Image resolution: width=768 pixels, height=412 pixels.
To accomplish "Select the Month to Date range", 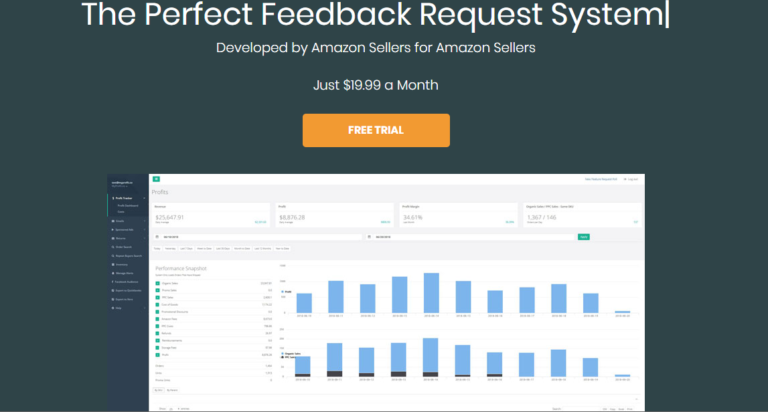I will pyautogui.click(x=242, y=249).
